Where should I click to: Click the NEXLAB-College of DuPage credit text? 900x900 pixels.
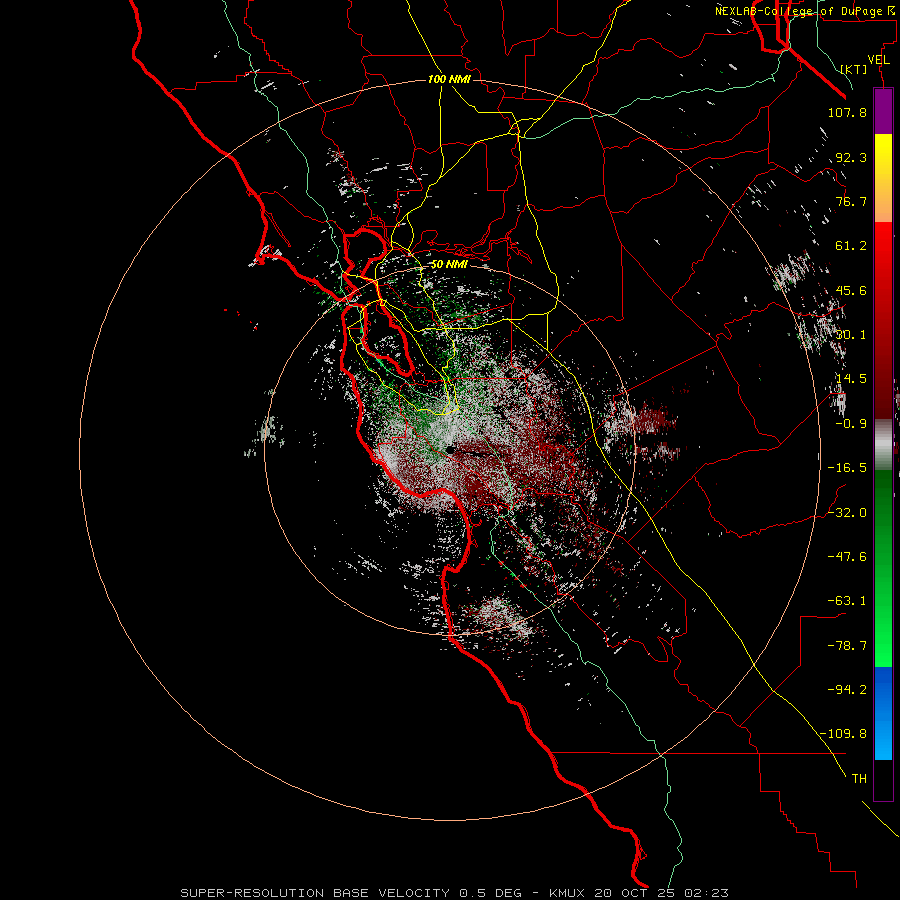pos(804,10)
